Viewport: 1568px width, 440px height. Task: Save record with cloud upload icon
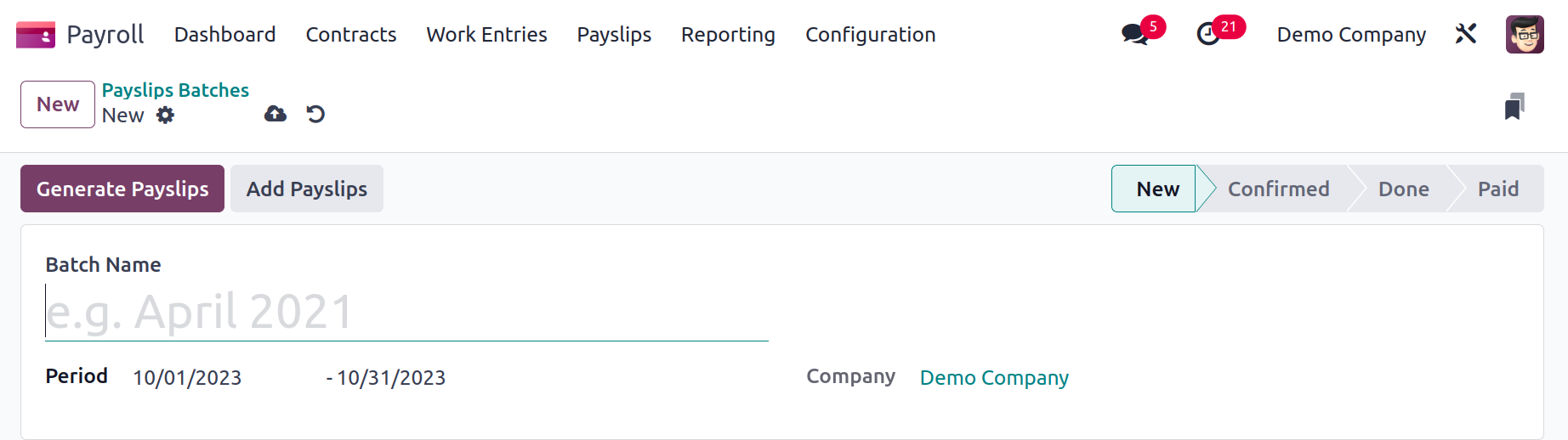(x=276, y=114)
